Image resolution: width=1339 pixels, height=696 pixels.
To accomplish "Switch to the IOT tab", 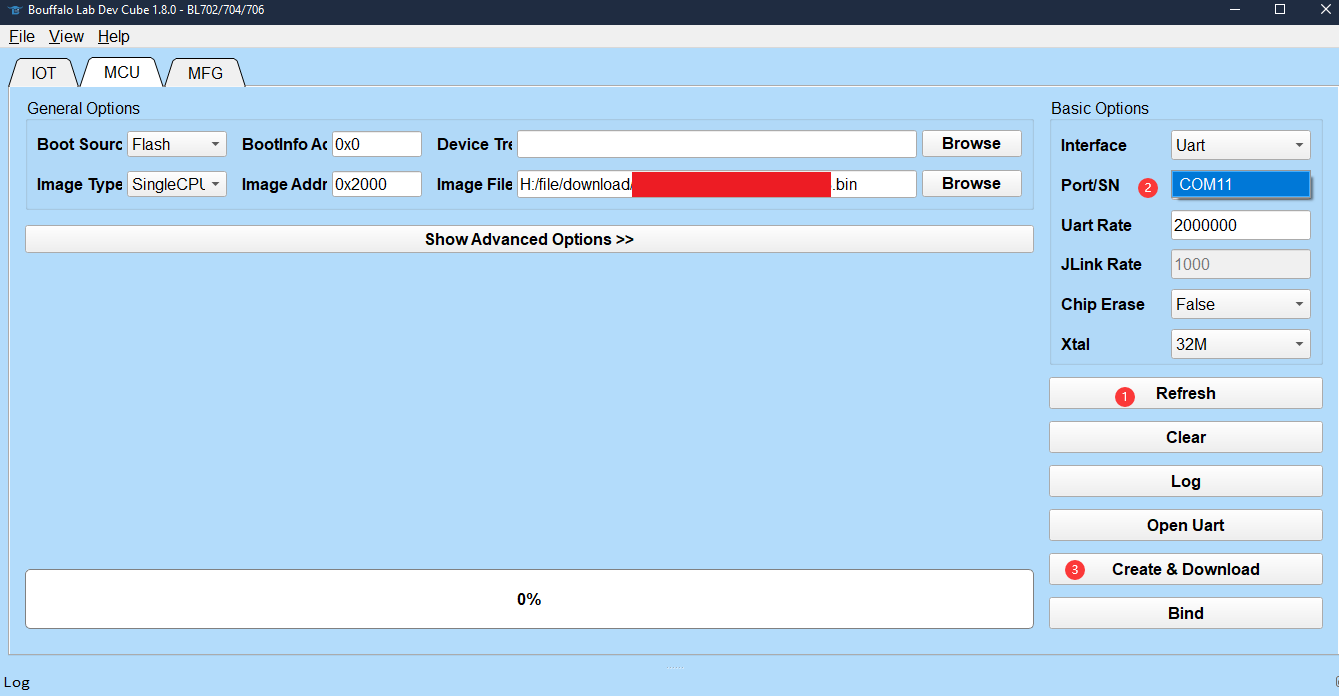I will 44,73.
